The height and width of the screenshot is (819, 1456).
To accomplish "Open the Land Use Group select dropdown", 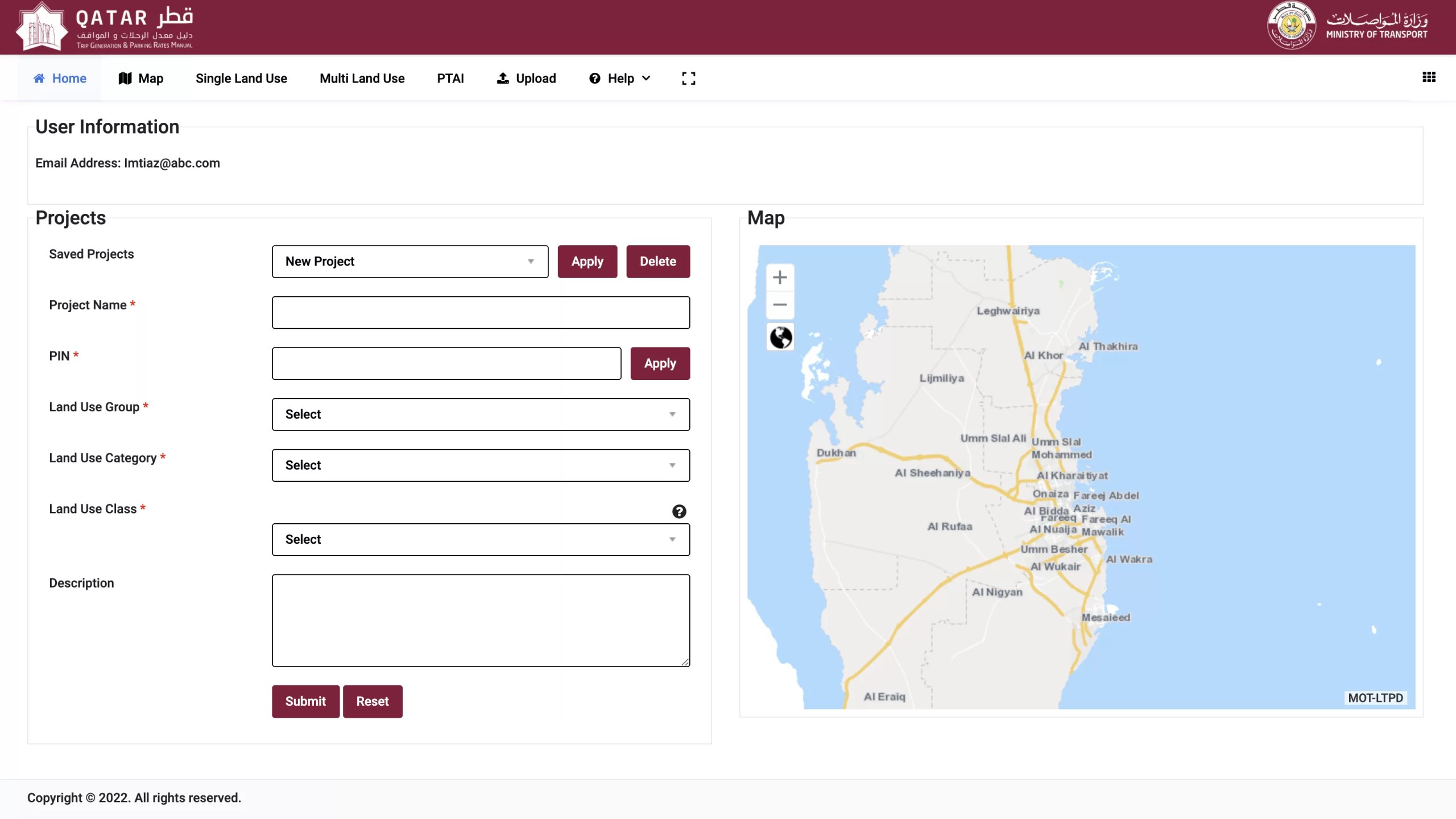I will [x=481, y=415].
